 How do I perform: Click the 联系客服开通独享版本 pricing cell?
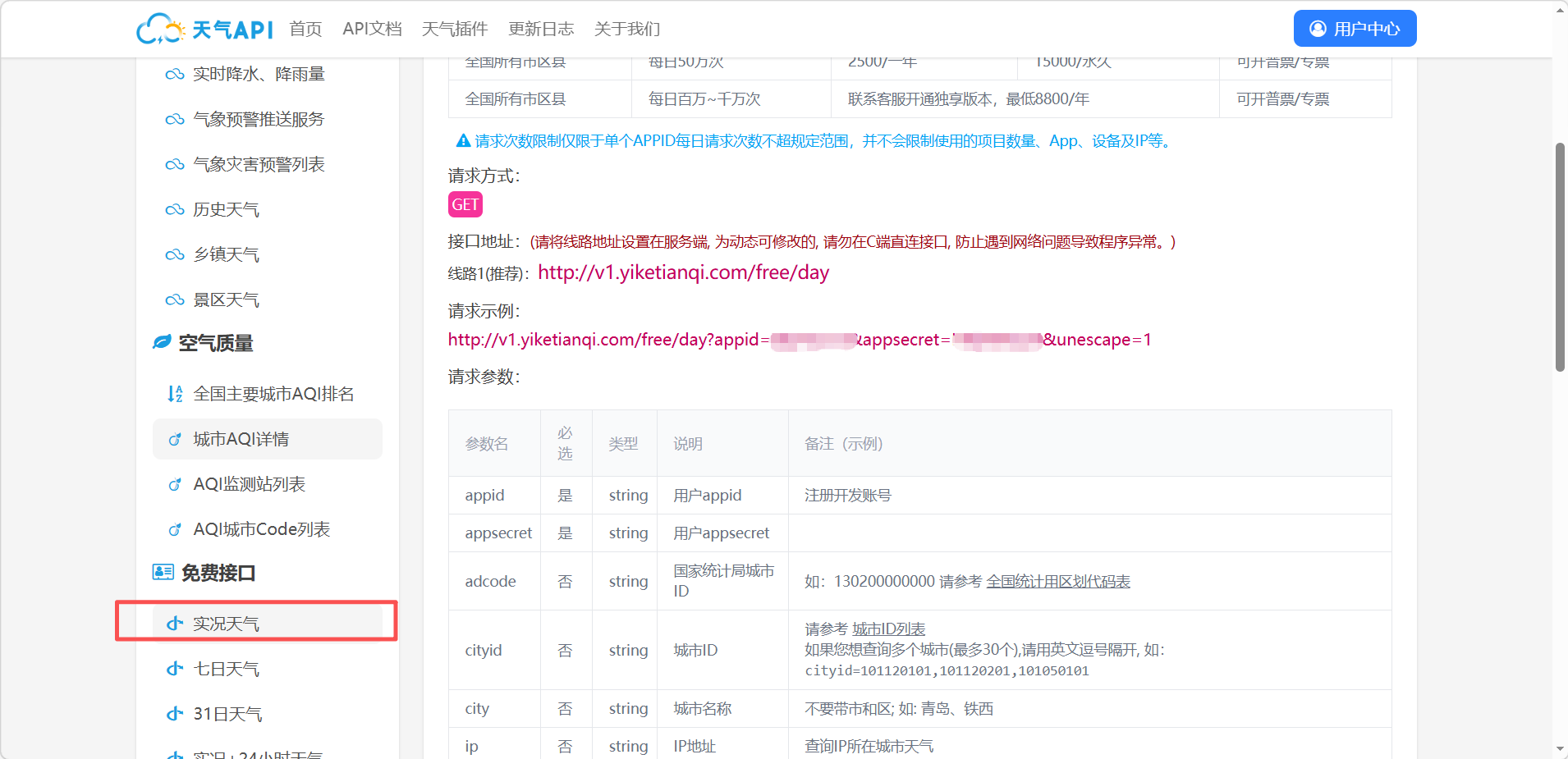(x=1025, y=99)
